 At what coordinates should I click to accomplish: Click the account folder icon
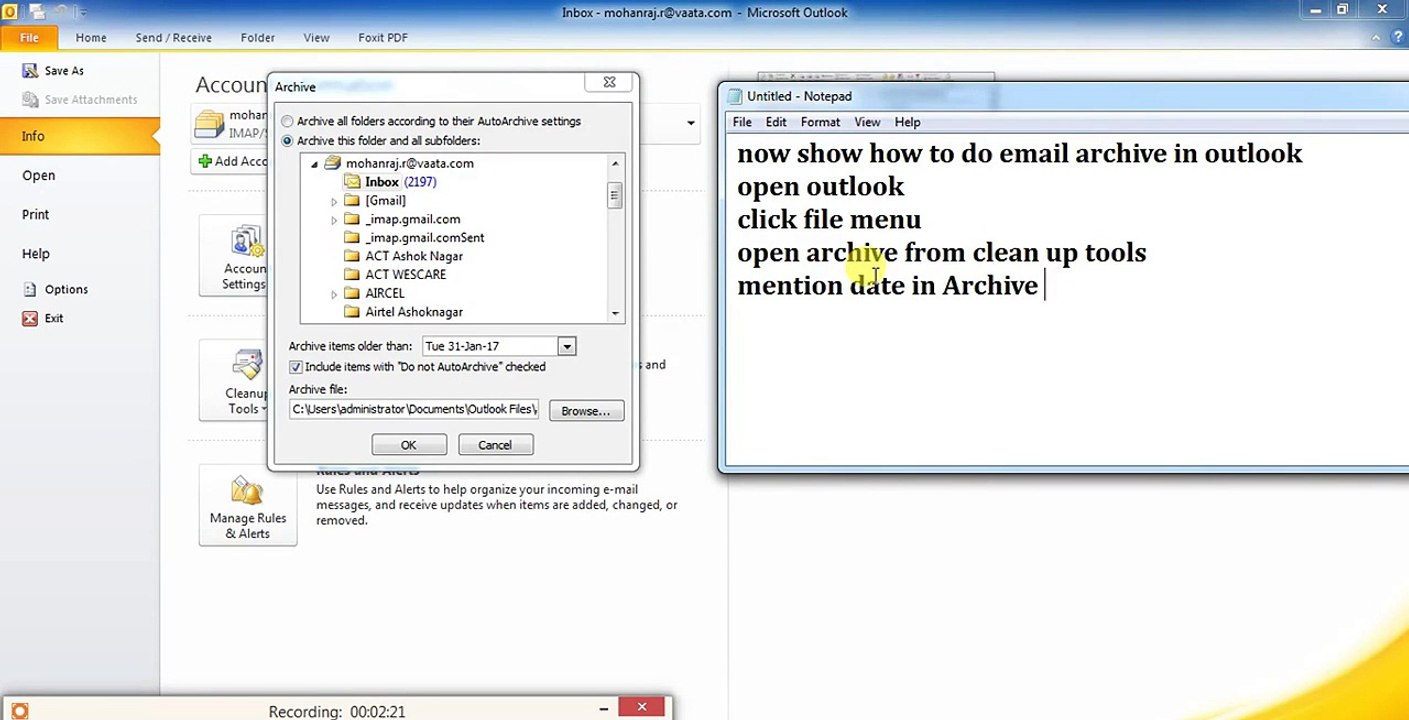coord(209,123)
